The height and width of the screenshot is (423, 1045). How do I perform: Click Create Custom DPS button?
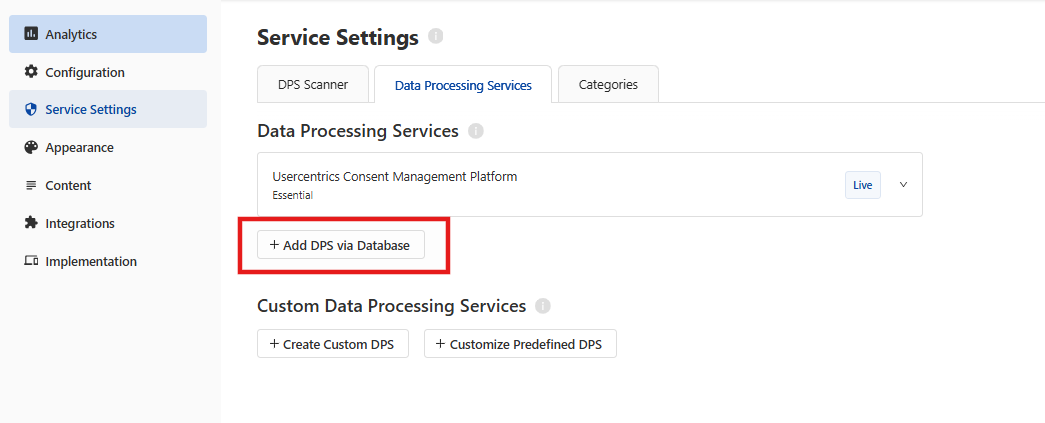(333, 344)
